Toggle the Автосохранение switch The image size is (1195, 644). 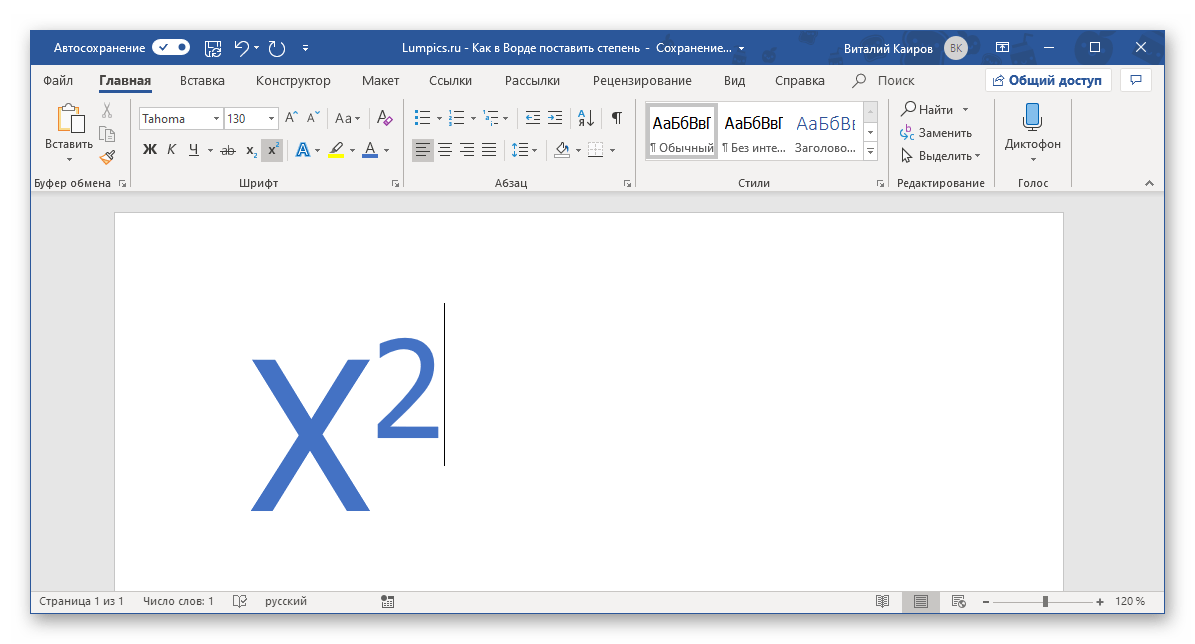(171, 47)
